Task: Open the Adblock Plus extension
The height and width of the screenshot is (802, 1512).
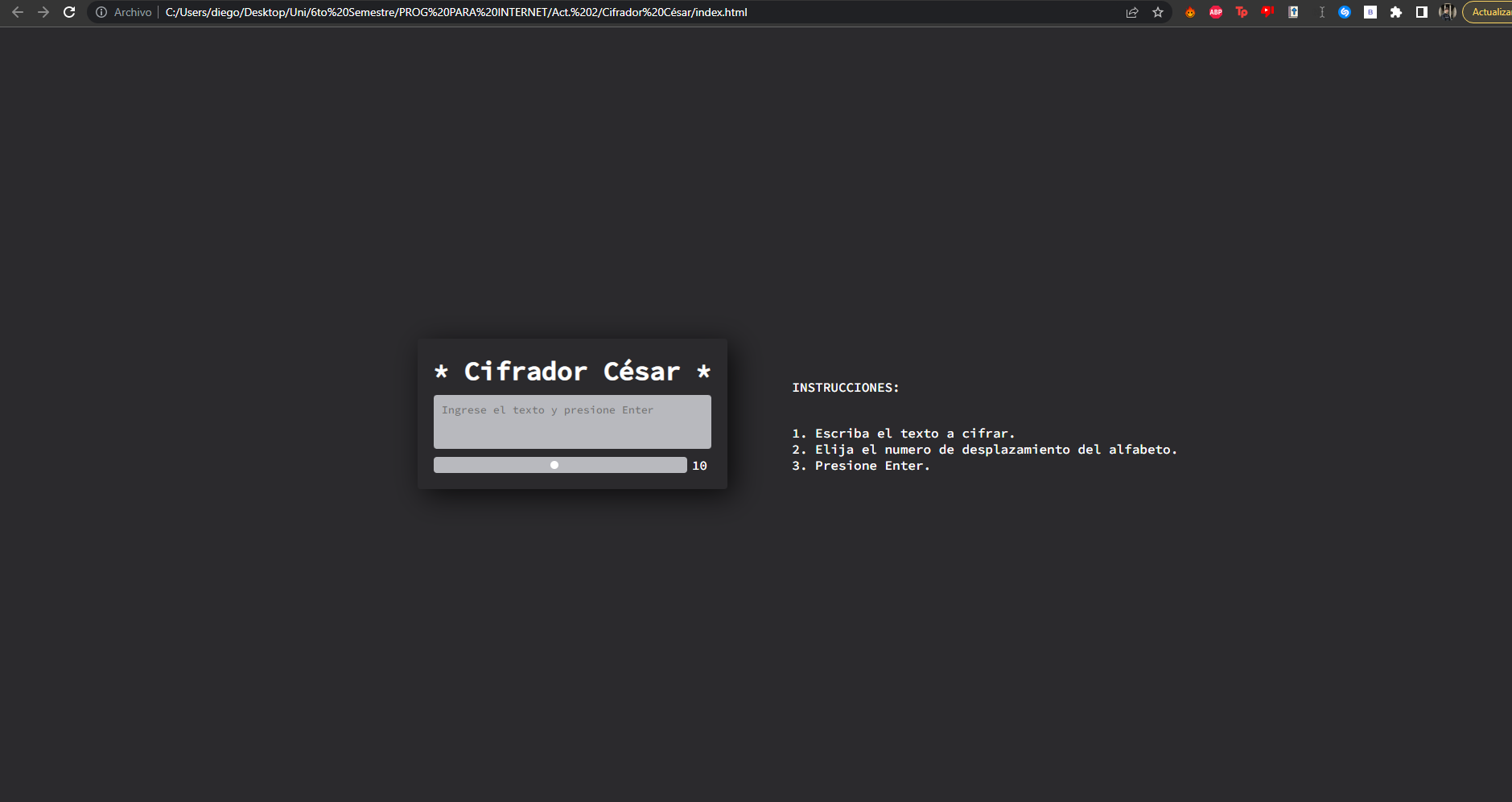Action: point(1215,12)
